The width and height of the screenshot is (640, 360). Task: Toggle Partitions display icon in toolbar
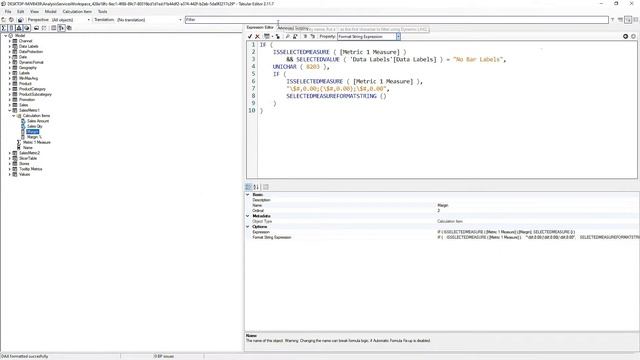(x=27, y=28)
